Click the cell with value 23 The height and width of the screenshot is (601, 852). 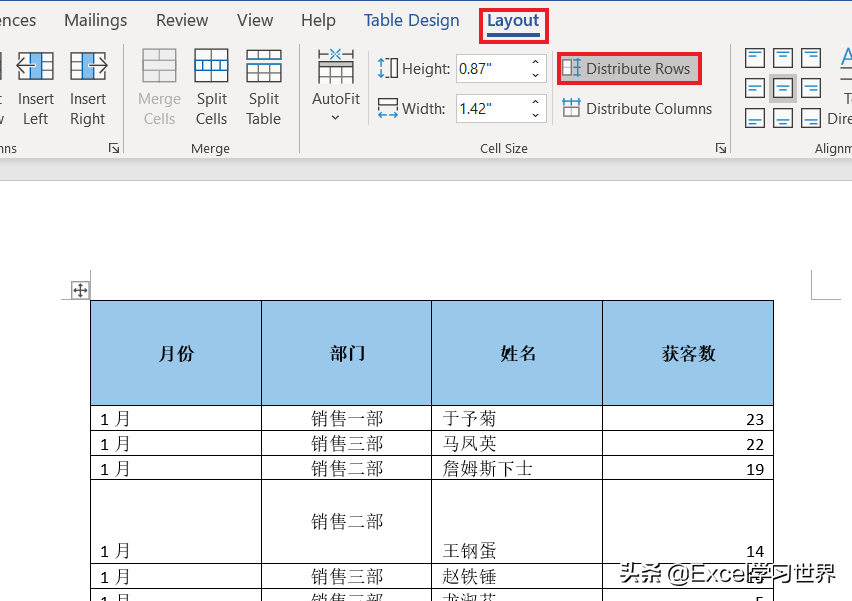688,418
